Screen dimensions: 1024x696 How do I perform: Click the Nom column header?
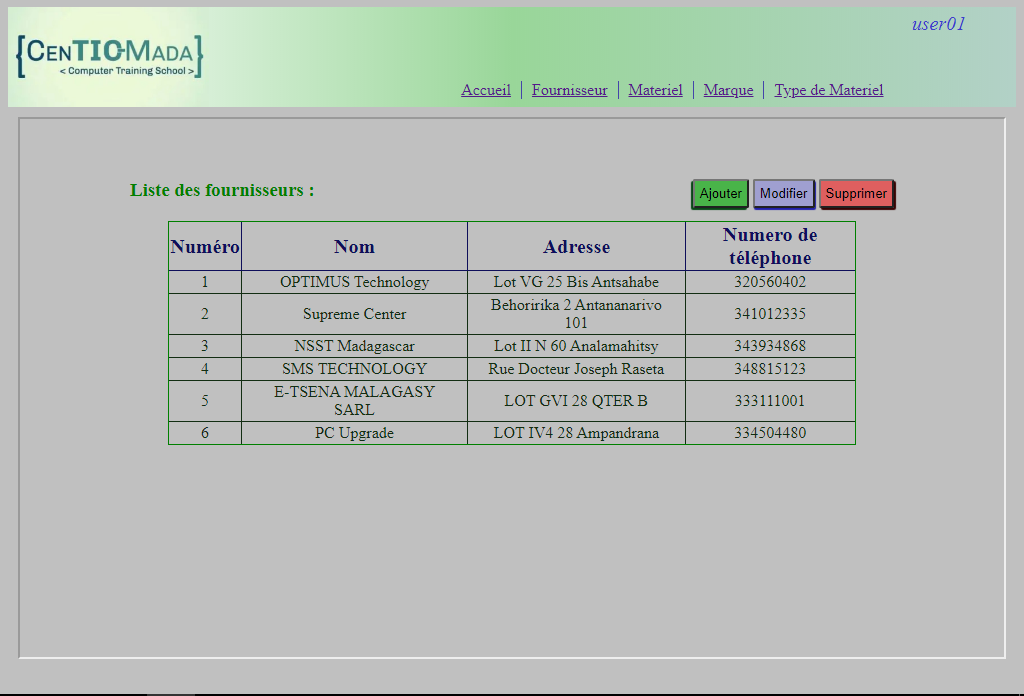355,246
